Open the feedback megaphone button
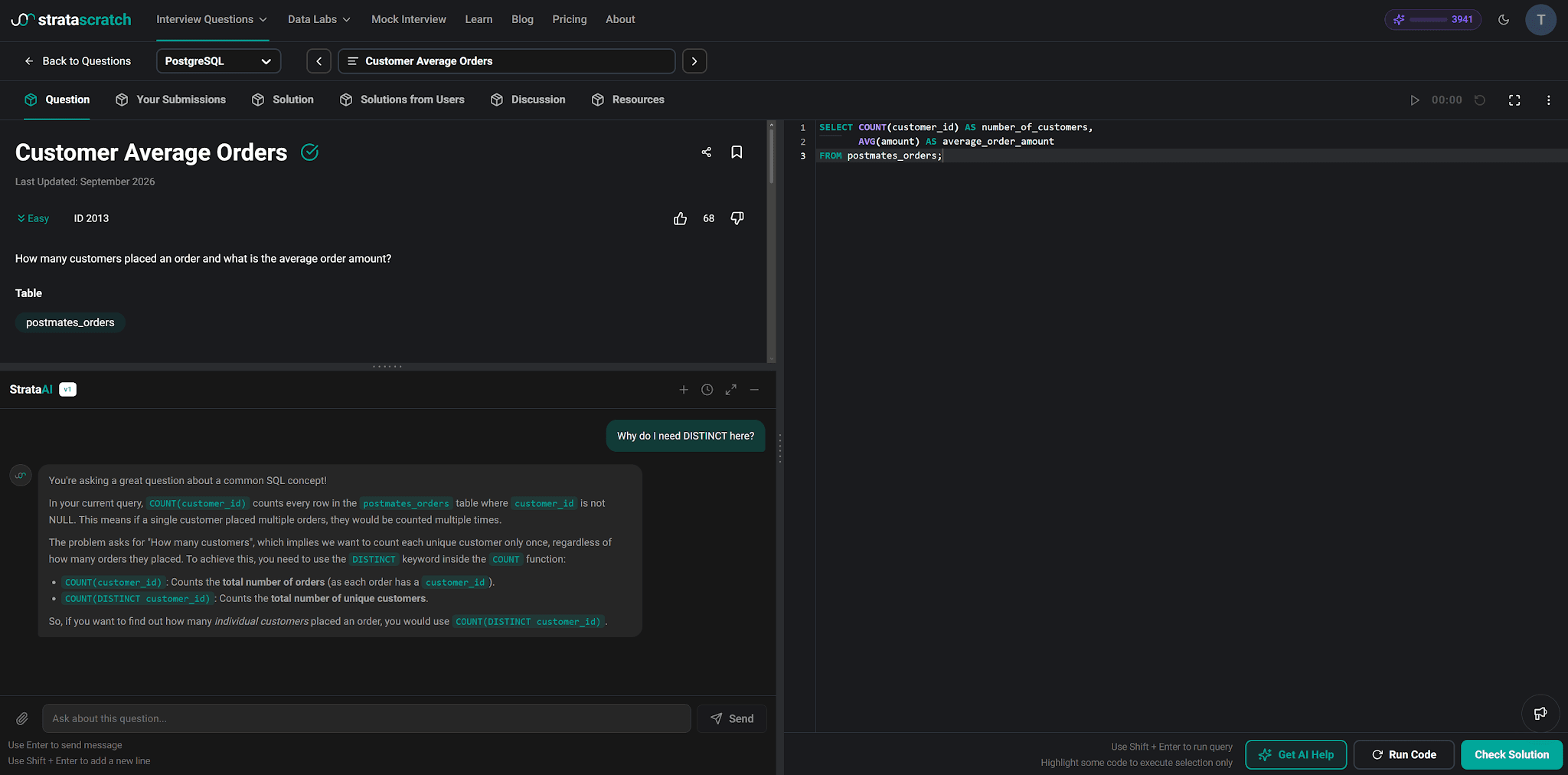The height and width of the screenshot is (775, 1568). pyautogui.click(x=1540, y=714)
